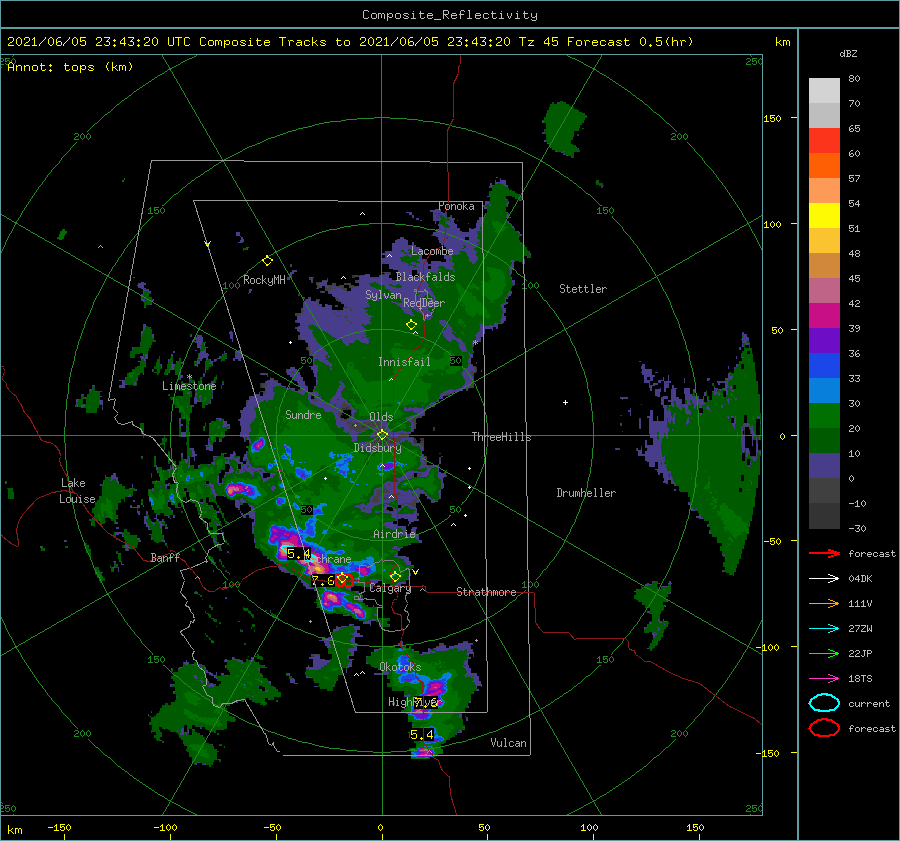Click the light gray 80 dBZ swatch
Viewport: 900px width, 841px height.
click(824, 91)
